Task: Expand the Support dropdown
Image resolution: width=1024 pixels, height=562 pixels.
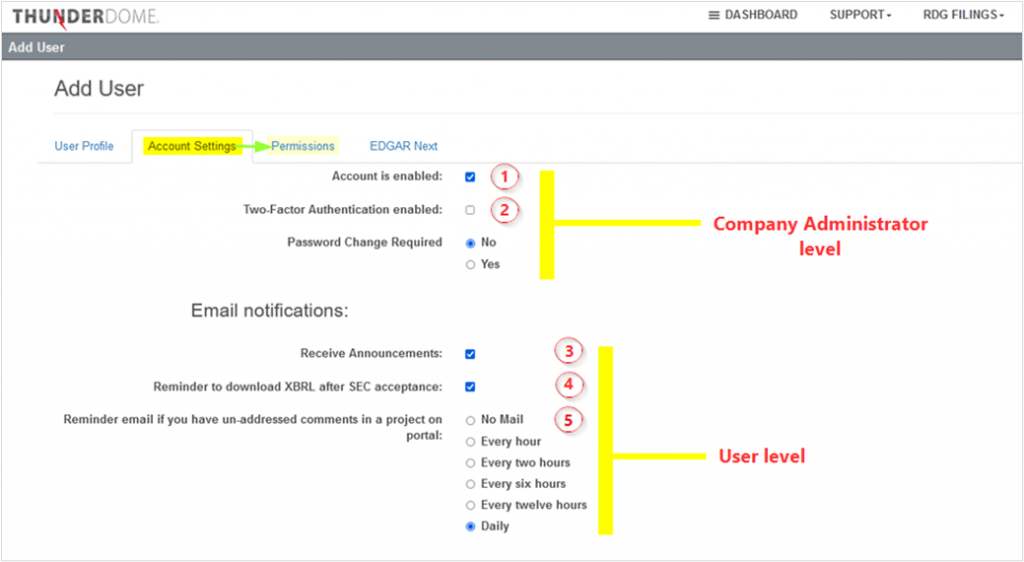Action: tap(859, 15)
